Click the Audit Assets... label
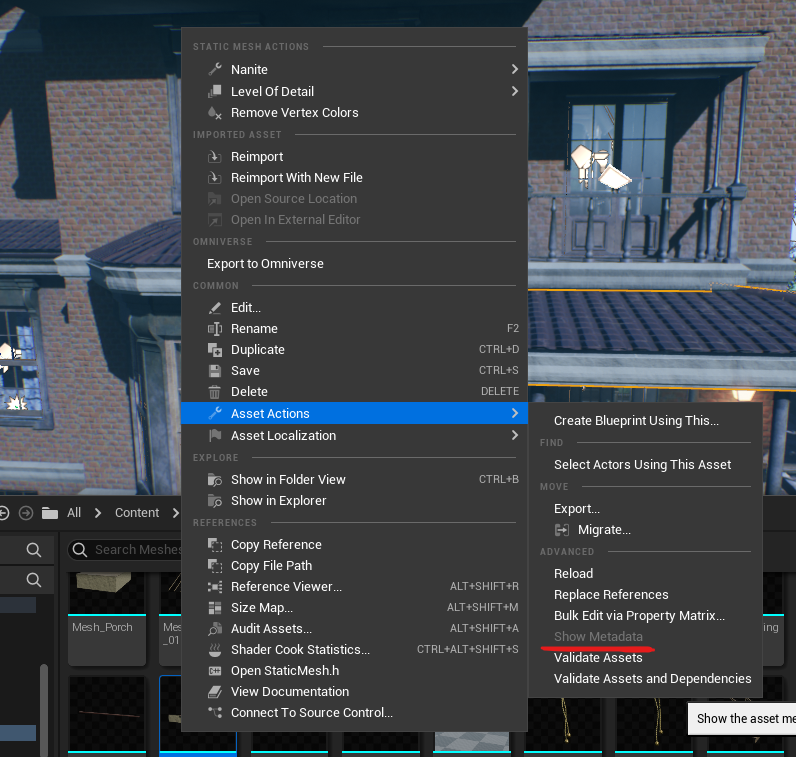Viewport: 796px width, 757px height. 271,629
